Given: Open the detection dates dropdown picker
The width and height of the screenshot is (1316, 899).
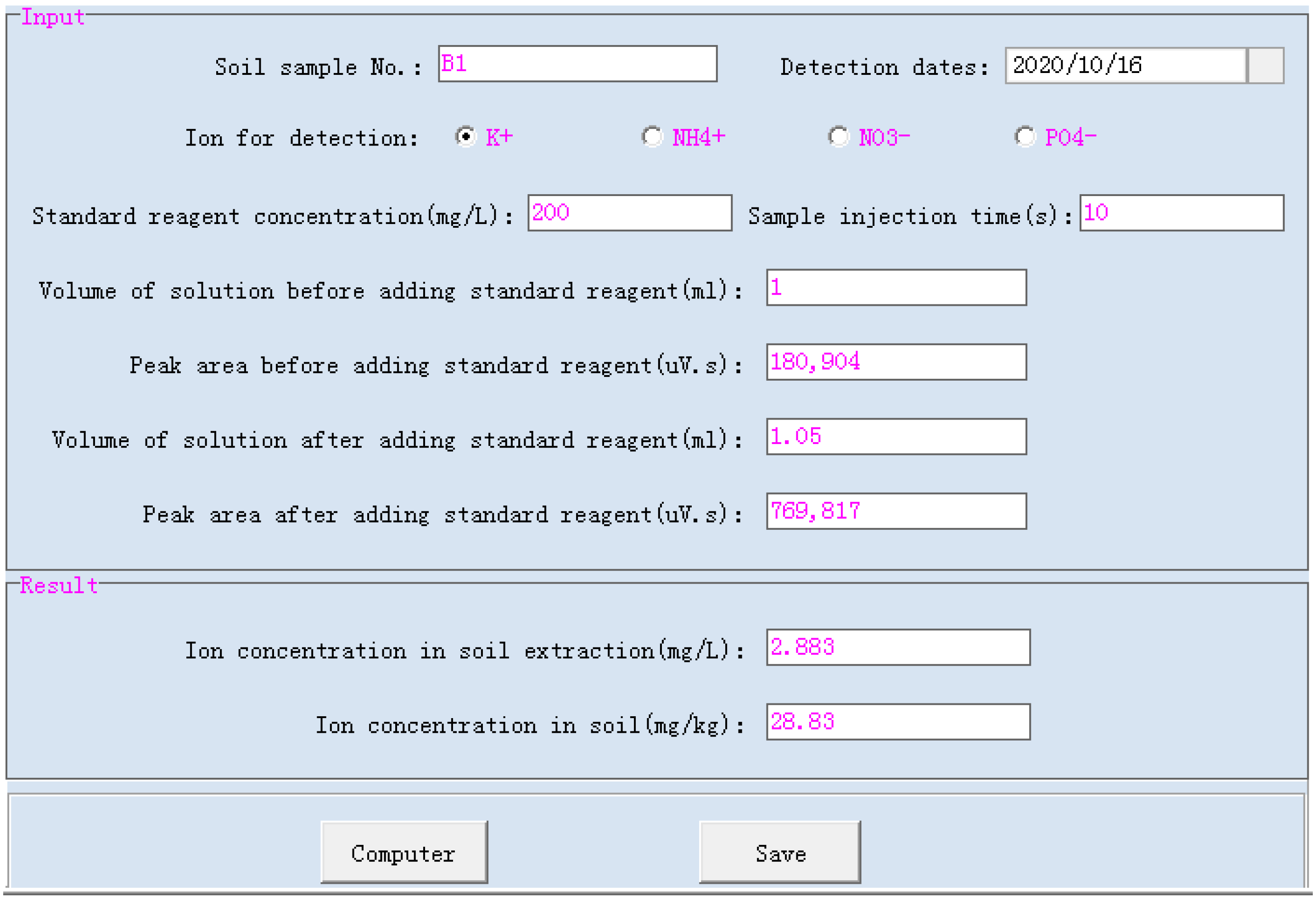Looking at the screenshot, I should click(1266, 66).
